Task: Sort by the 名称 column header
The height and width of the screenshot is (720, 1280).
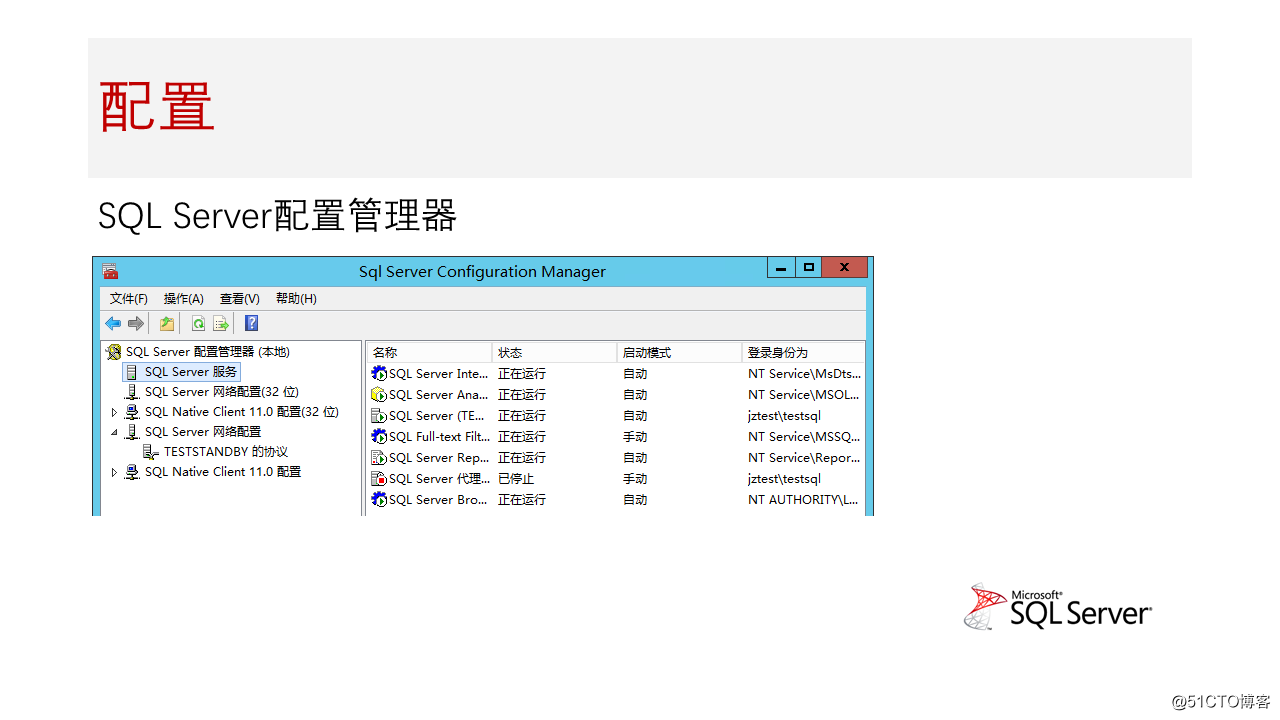Action: coord(429,352)
